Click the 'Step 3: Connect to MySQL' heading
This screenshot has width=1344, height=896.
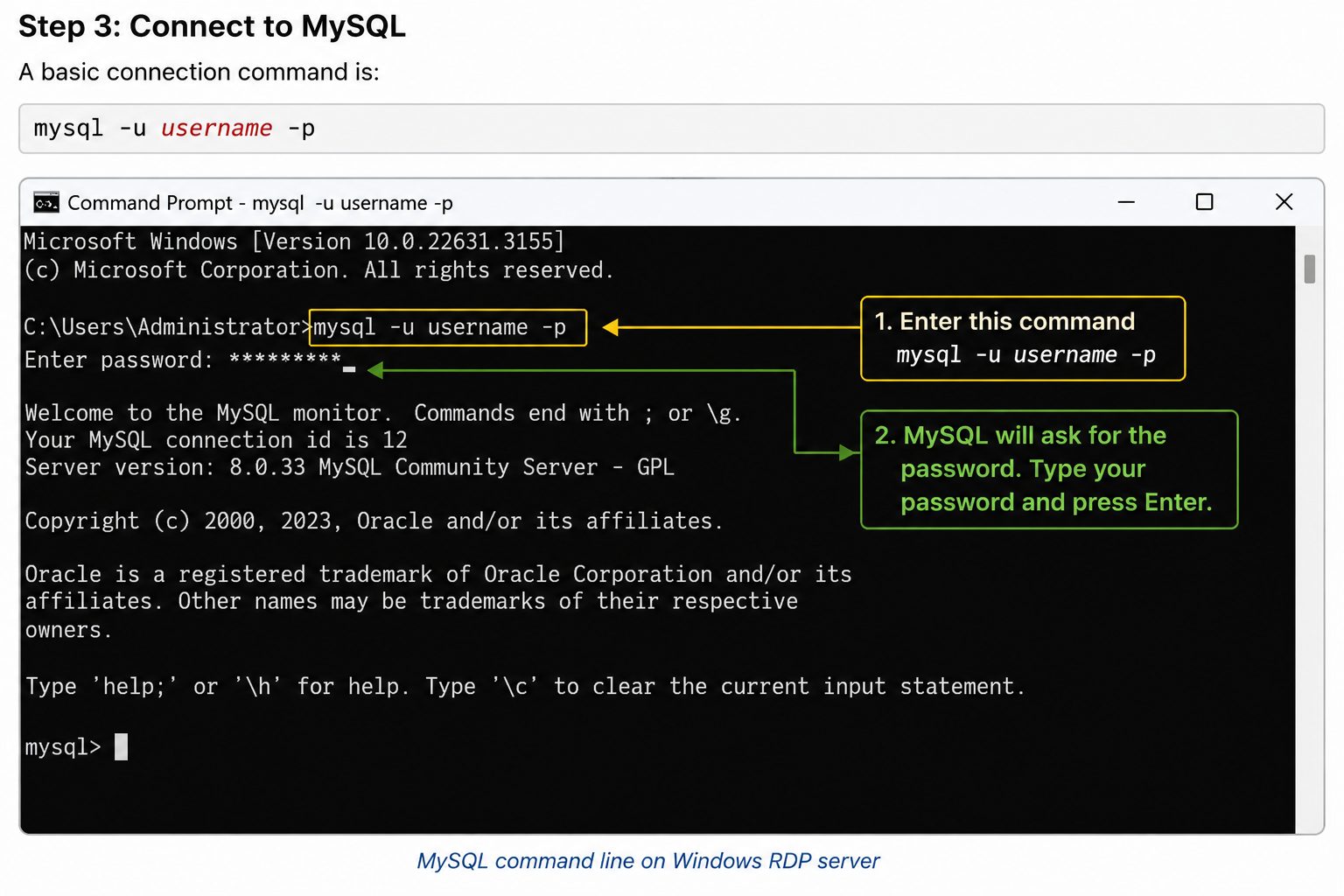click(212, 26)
